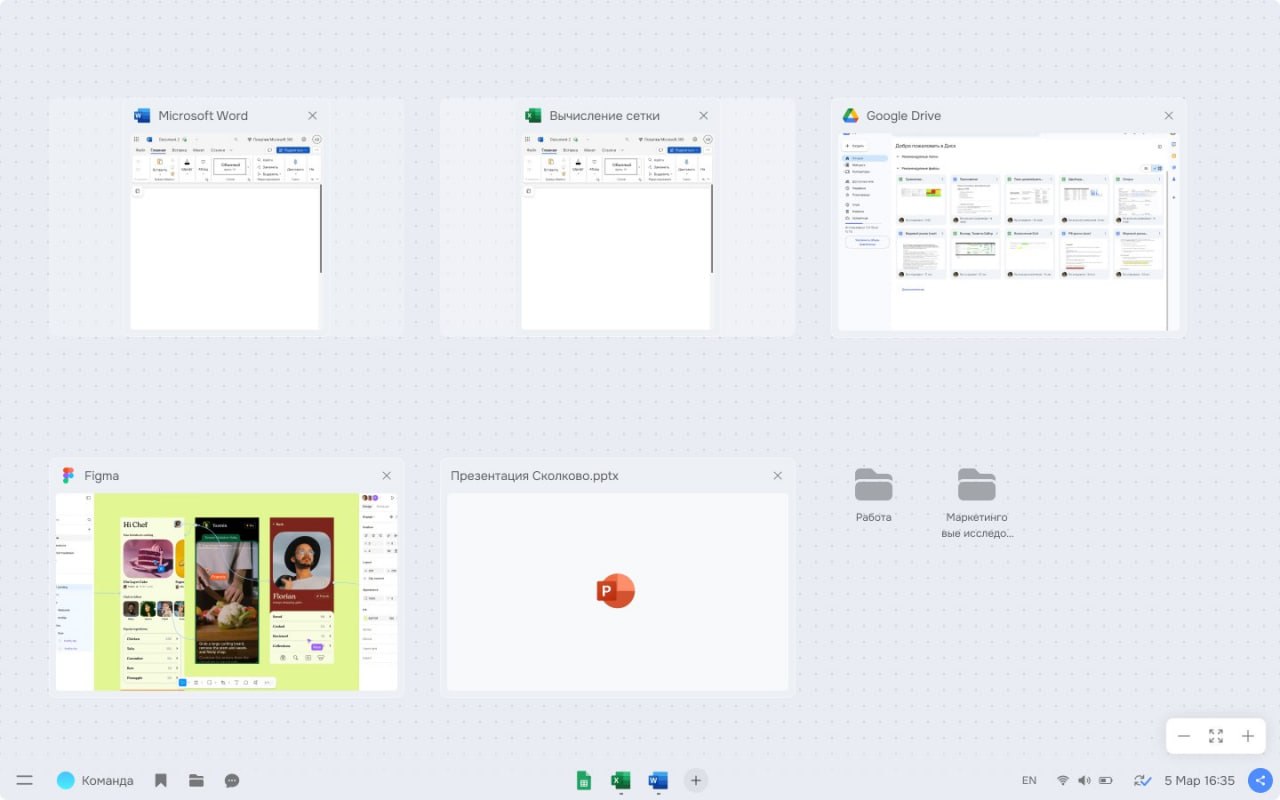Click the blue share button in the corner
Image resolution: width=1280 pixels, height=800 pixels.
pyautogui.click(x=1260, y=780)
